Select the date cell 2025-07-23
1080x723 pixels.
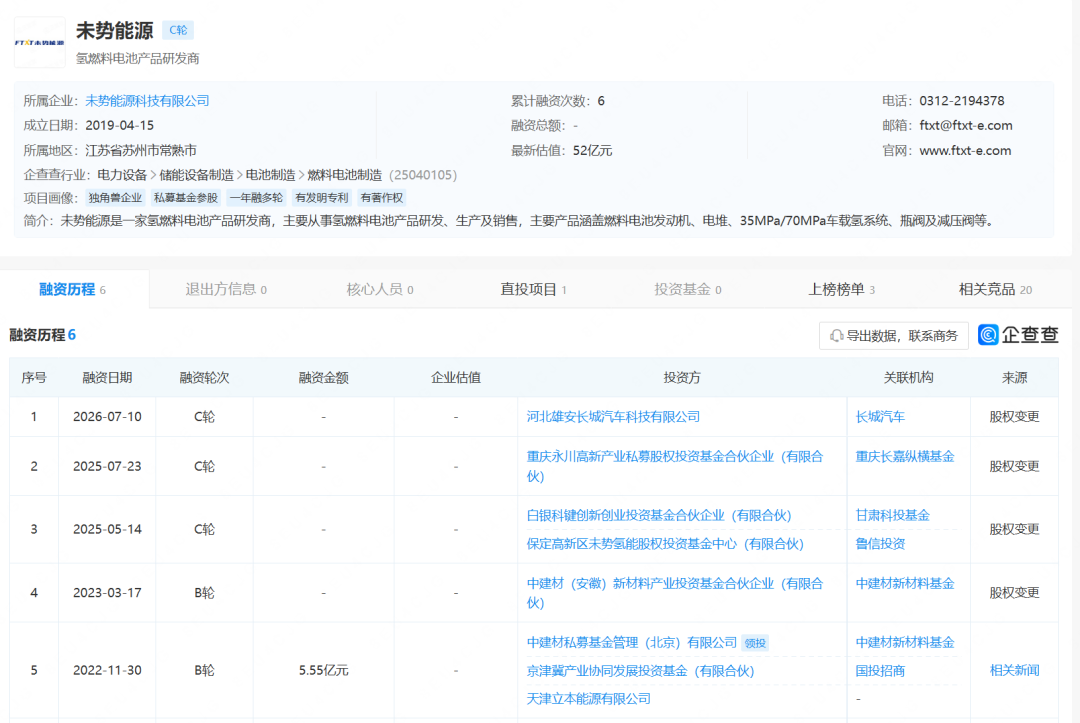pyautogui.click(x=107, y=466)
